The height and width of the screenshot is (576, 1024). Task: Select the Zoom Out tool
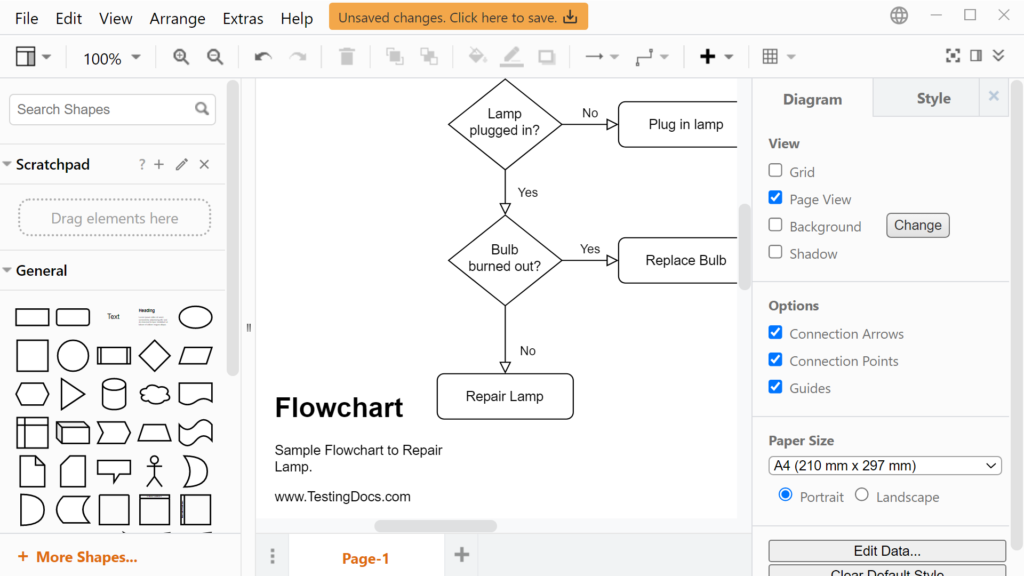(x=215, y=57)
